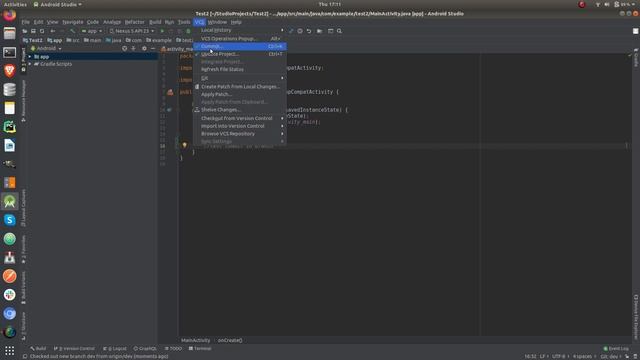This screenshot has height=360, width=640.
Task: Click the Back navigation arrow icon
Action: (53, 31)
